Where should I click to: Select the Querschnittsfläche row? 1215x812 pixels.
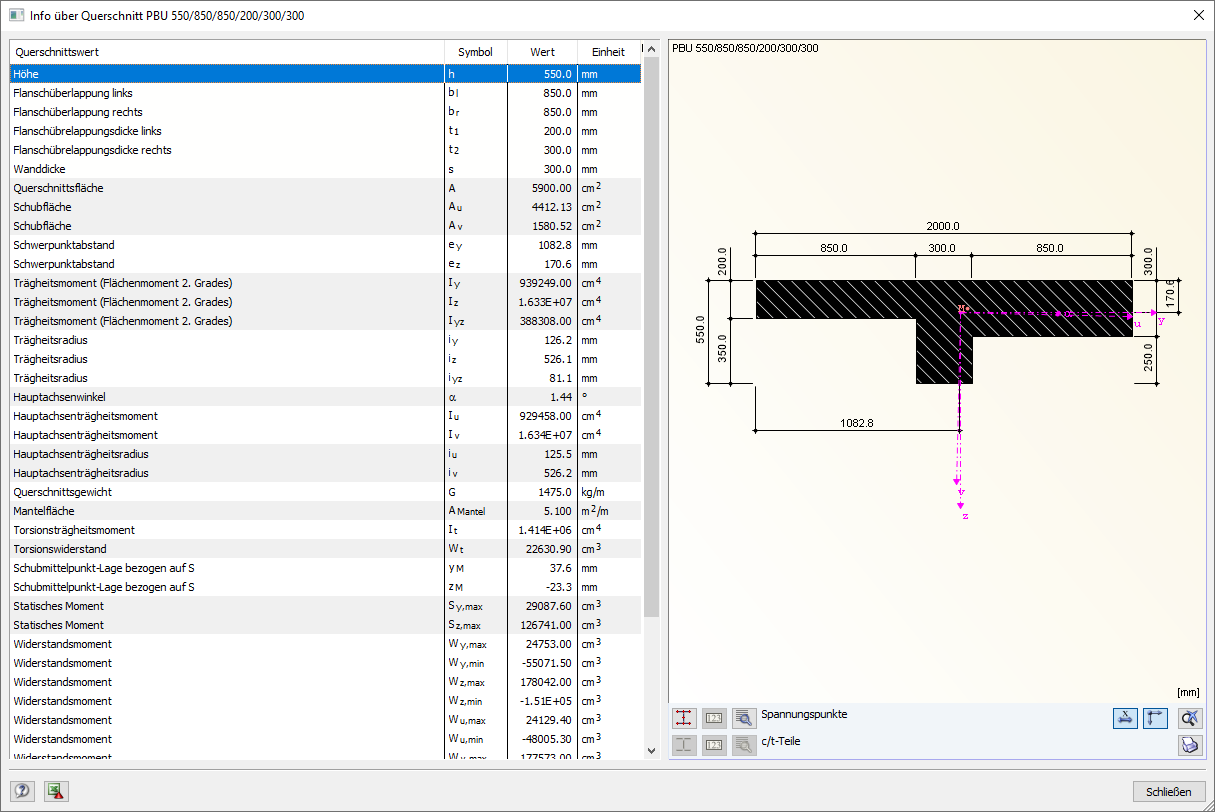(x=226, y=188)
